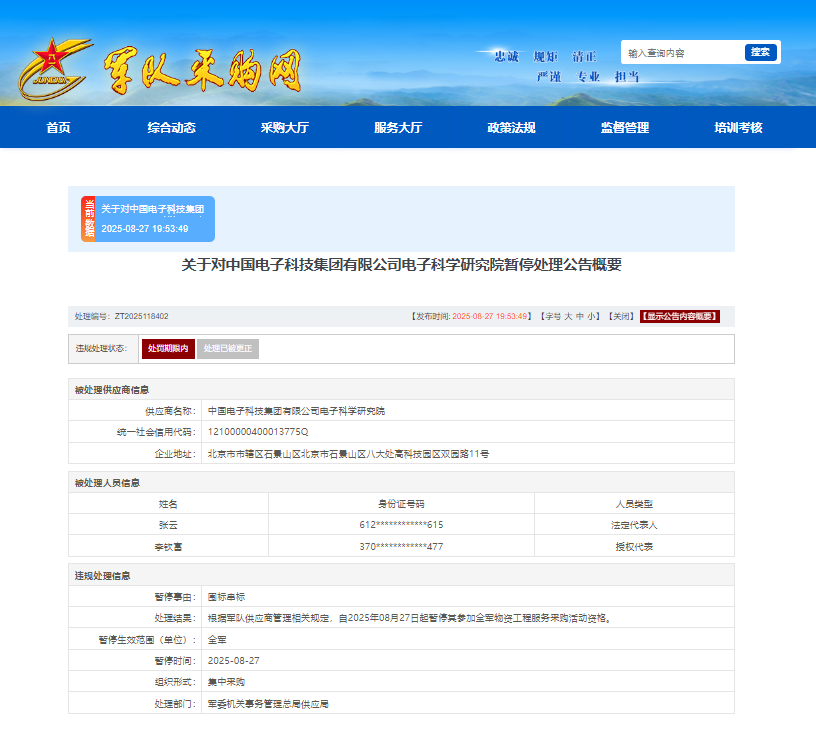Open the 首页 home menu

point(58,128)
